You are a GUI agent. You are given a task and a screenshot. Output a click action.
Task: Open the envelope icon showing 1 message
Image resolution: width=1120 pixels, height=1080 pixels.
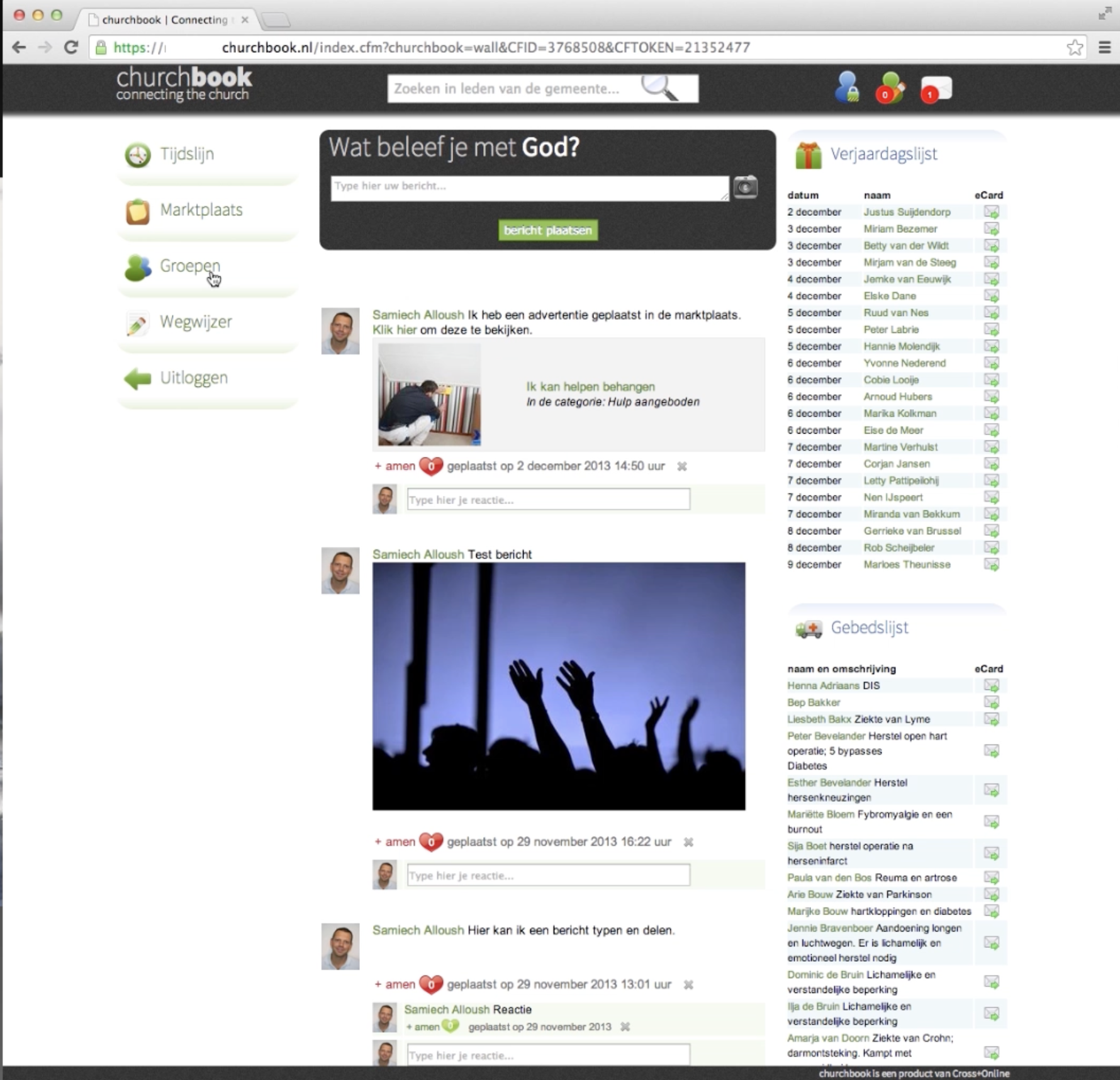coord(935,89)
